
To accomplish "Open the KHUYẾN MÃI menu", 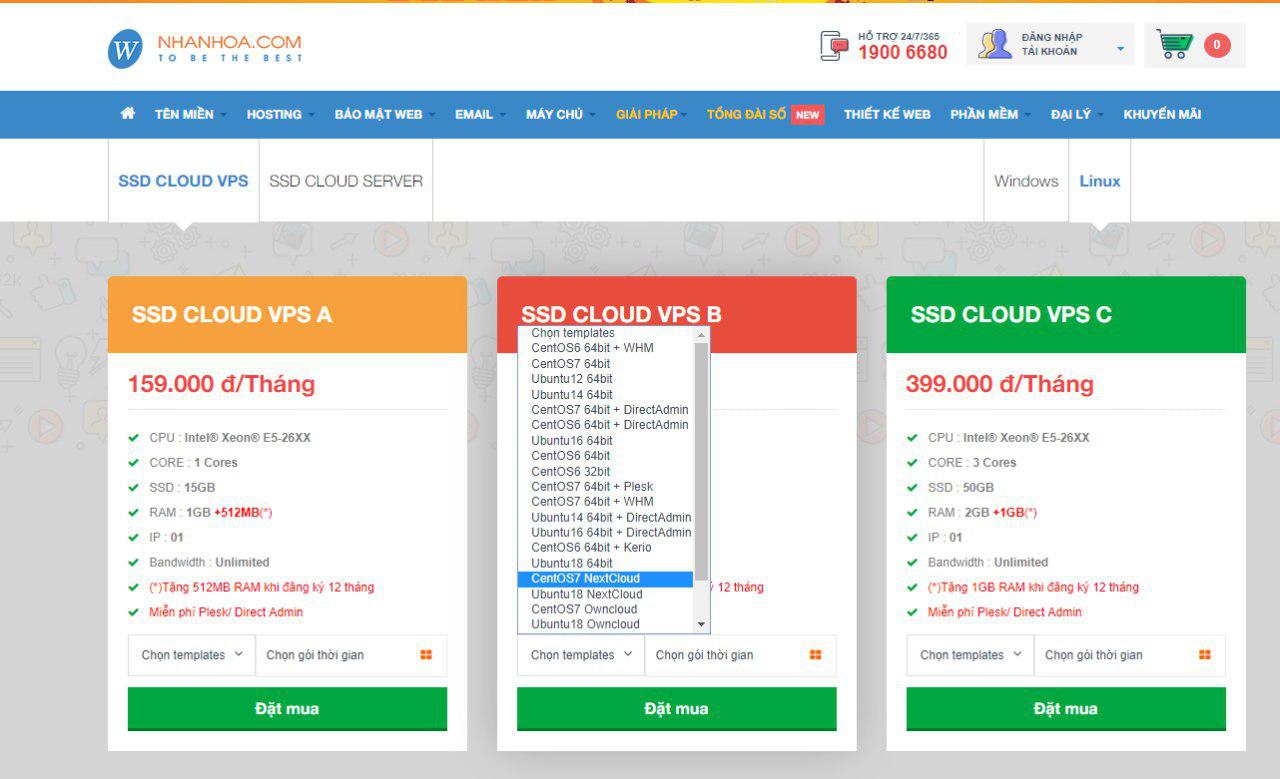I will [1162, 114].
